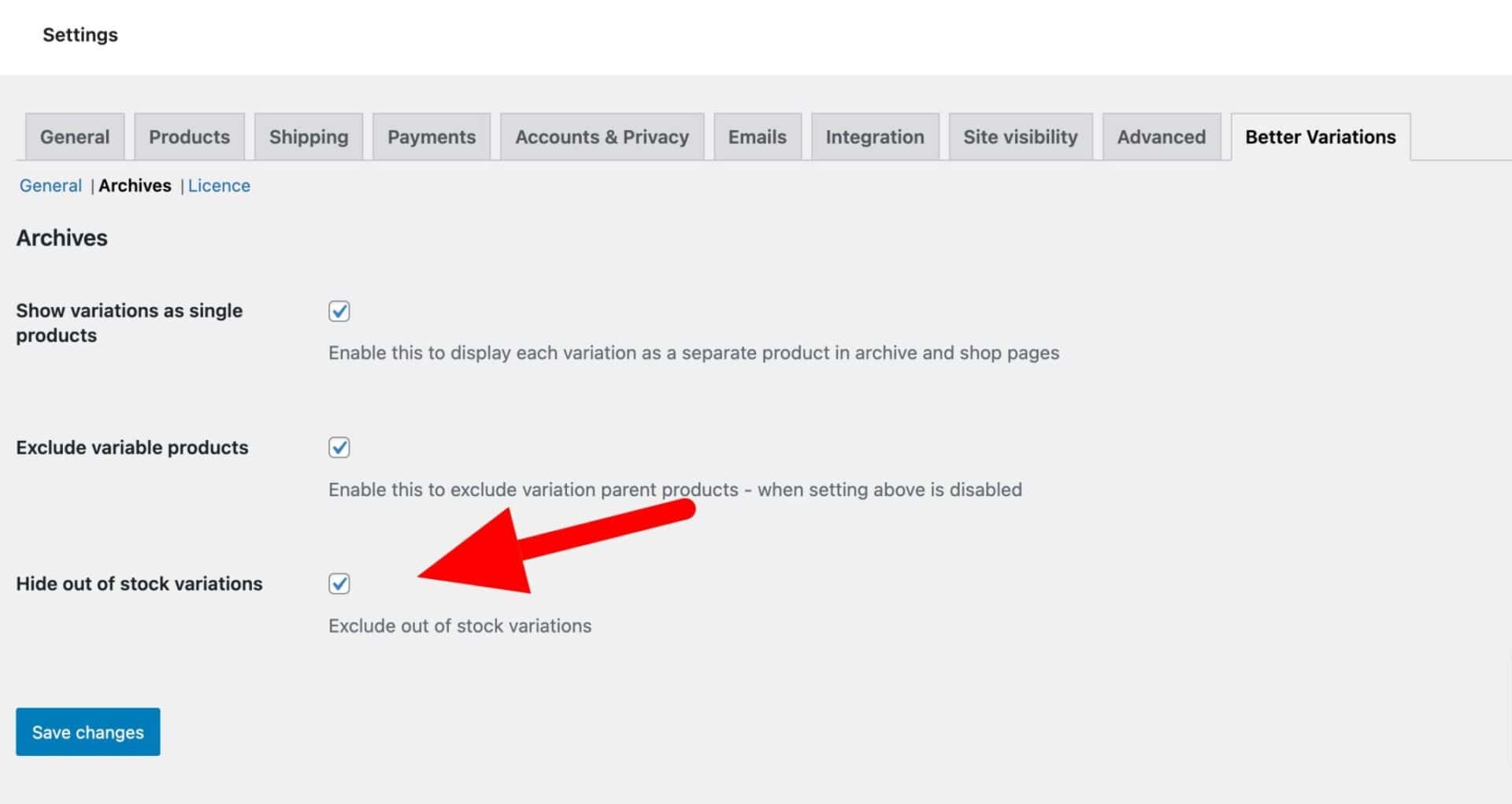Open the General settings tab

75,137
